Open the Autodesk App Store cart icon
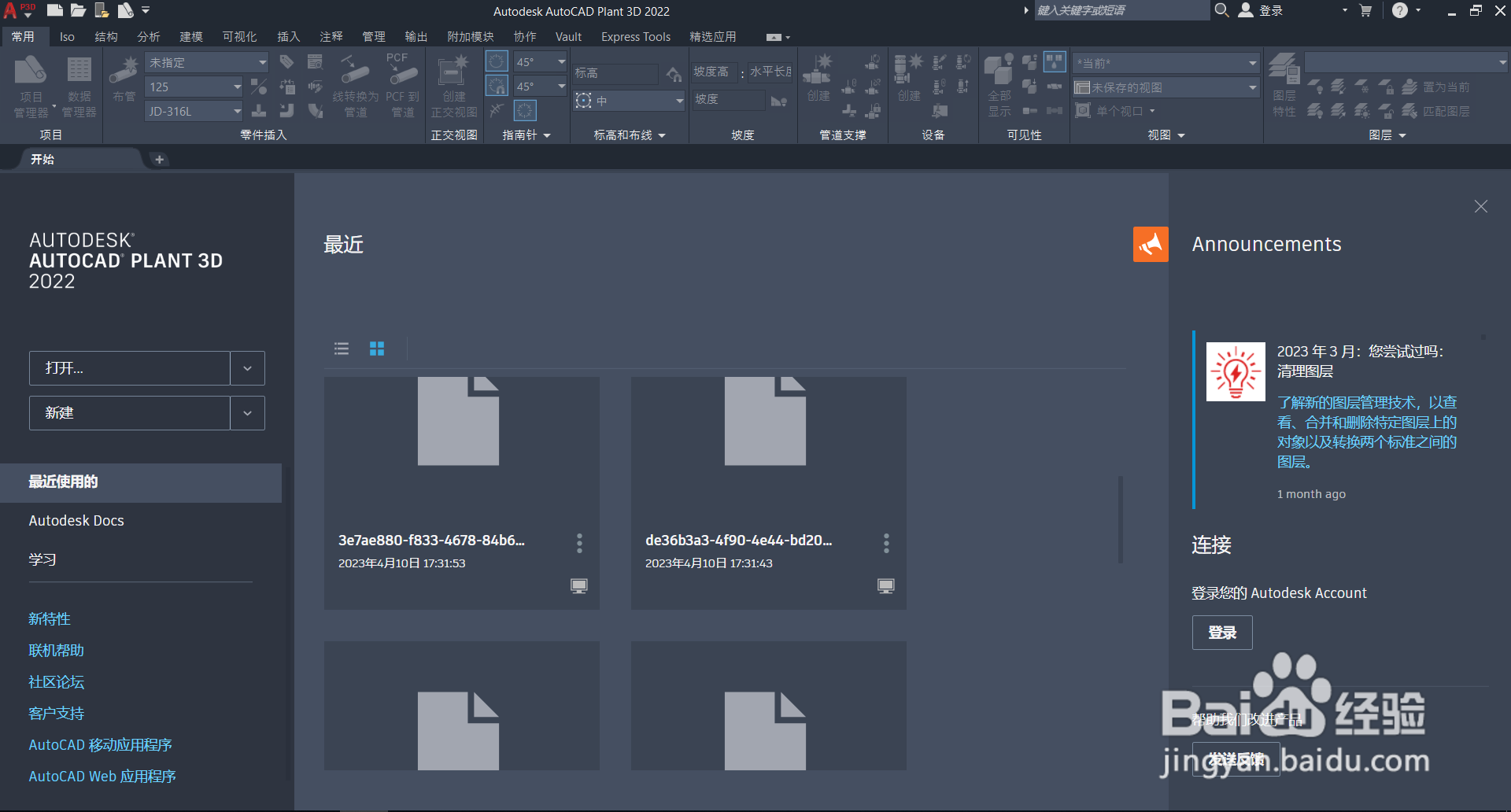Viewport: 1511px width, 812px height. tap(1365, 10)
